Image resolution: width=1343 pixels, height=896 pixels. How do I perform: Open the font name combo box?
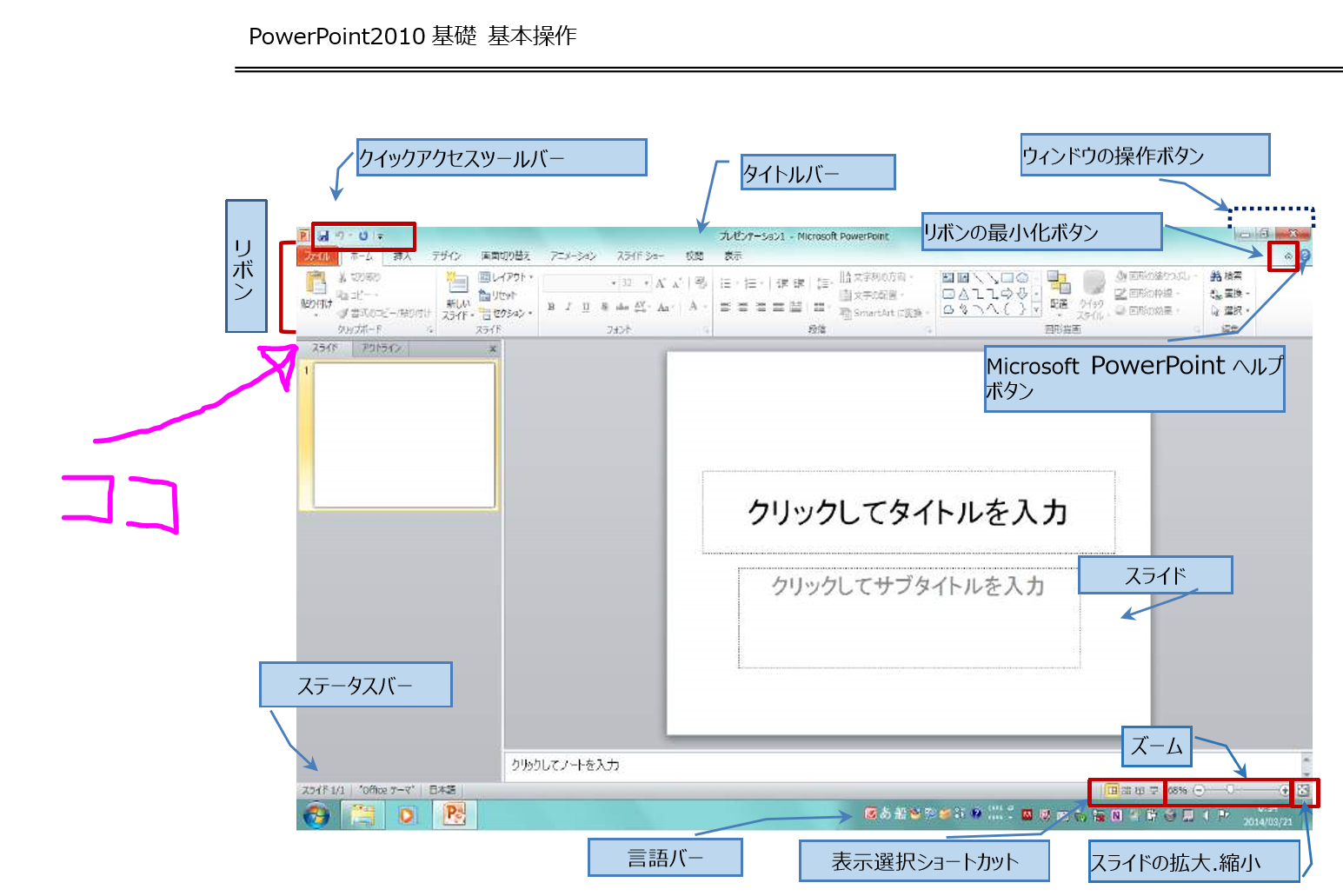tap(580, 283)
